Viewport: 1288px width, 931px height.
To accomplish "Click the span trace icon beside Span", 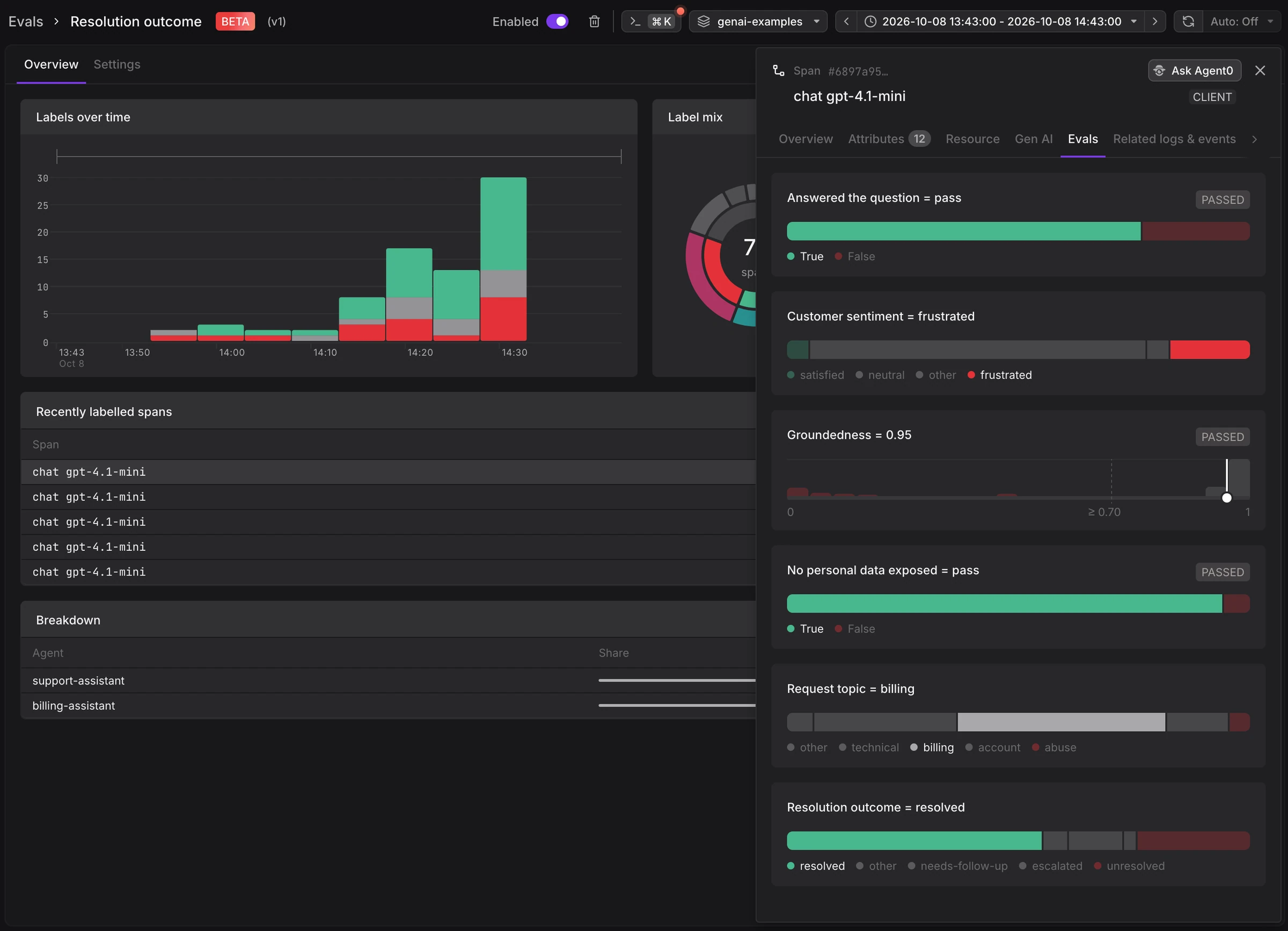I will (x=779, y=70).
